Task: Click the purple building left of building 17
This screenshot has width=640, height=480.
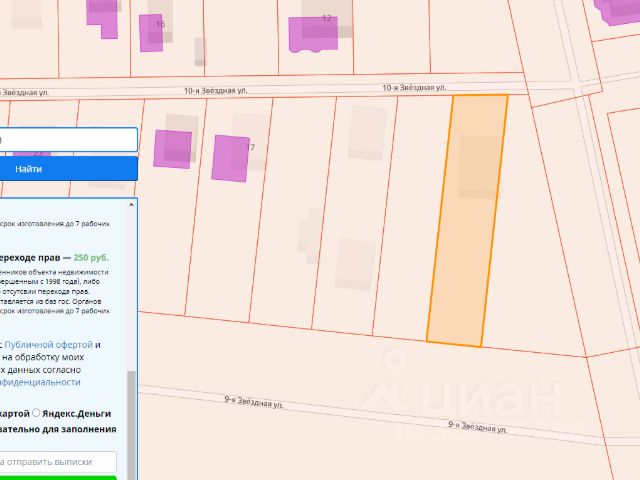Action: (x=173, y=149)
